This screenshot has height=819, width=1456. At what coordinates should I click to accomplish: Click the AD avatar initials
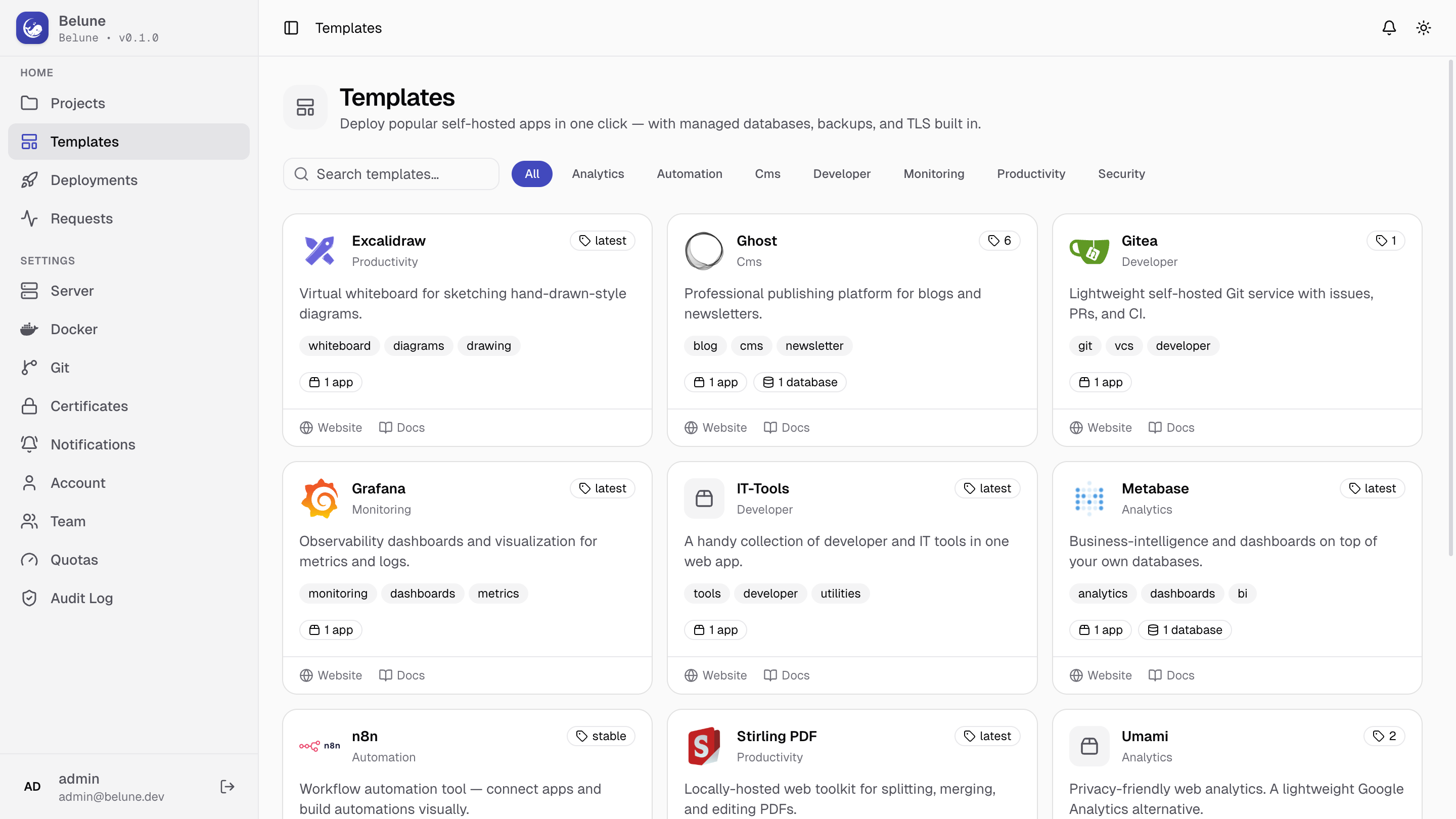coord(32,786)
